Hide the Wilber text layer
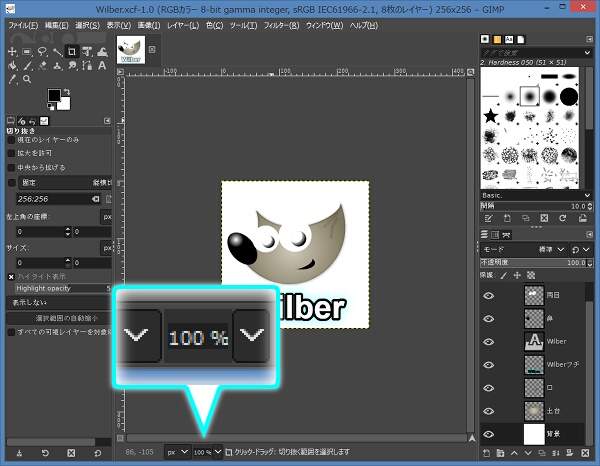 pyautogui.click(x=489, y=341)
